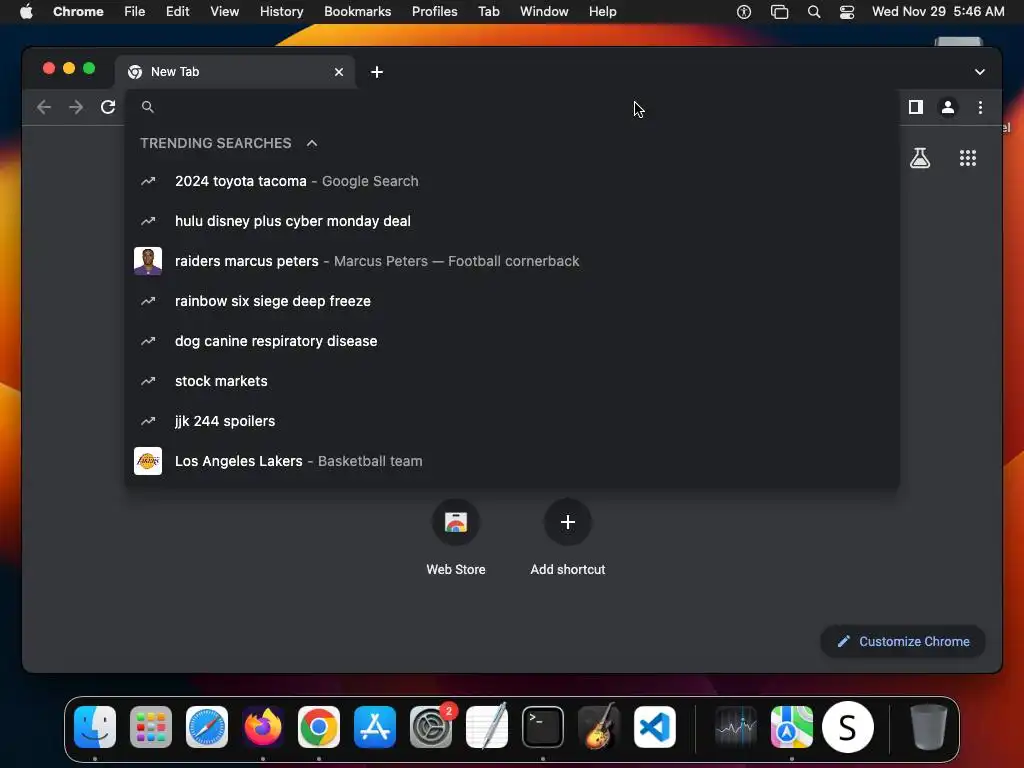Launch Safari from the Dock
The image size is (1024, 768).
point(207,727)
